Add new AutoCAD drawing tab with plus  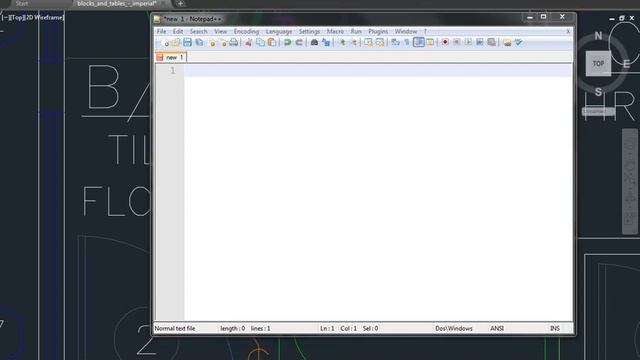coord(180,4)
